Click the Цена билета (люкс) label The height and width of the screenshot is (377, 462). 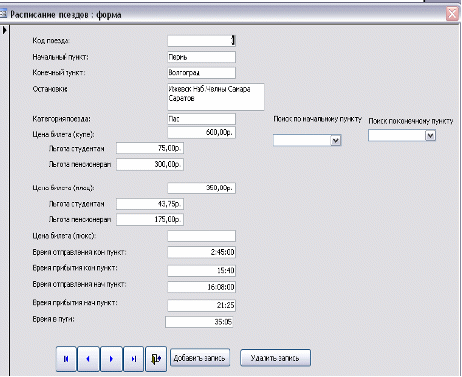64,236
